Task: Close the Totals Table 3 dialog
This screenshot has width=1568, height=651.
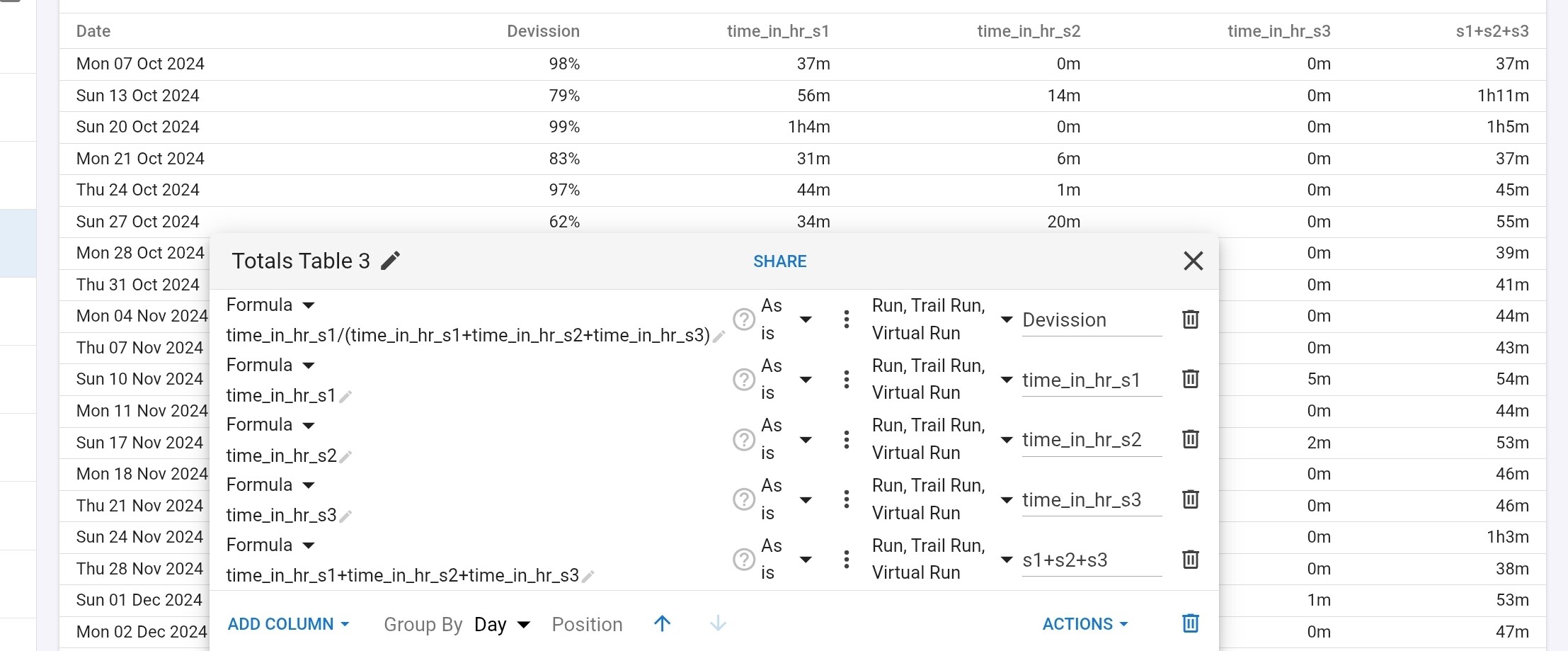Action: coord(1193,261)
